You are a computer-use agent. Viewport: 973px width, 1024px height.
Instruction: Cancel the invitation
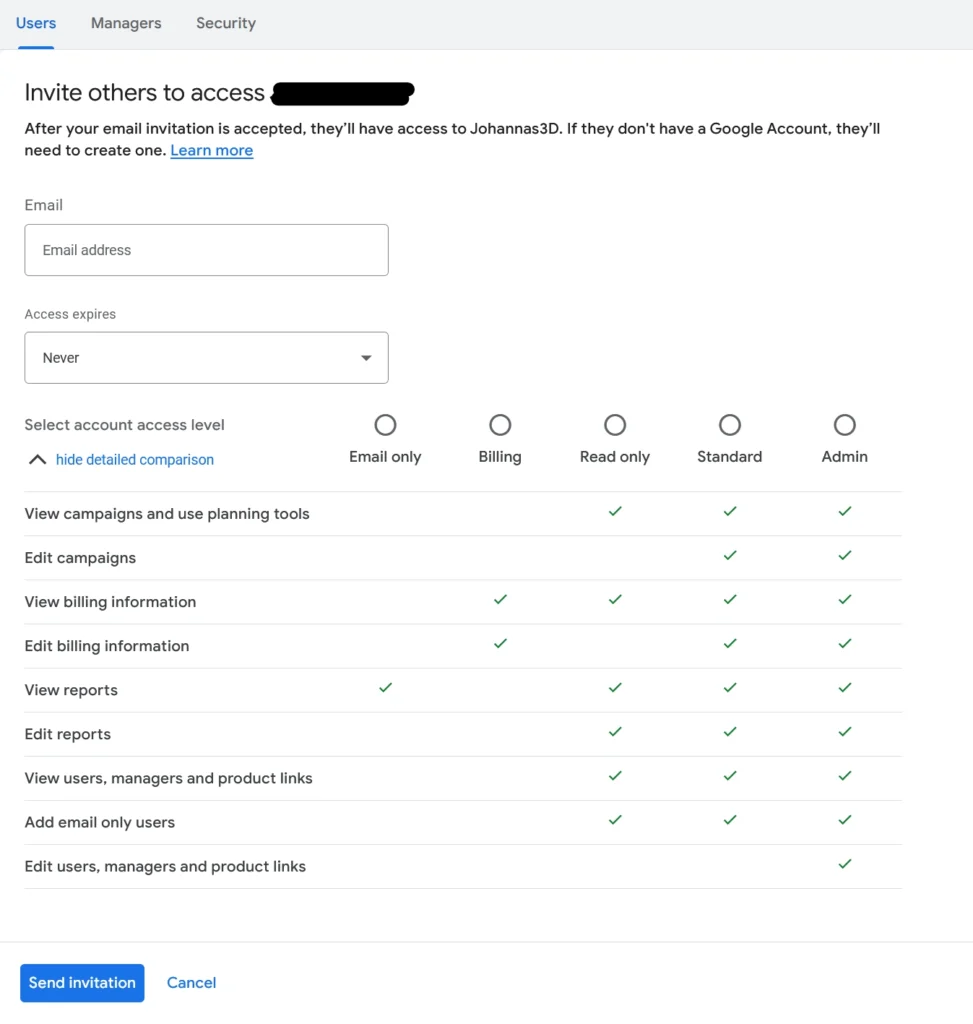click(x=191, y=983)
